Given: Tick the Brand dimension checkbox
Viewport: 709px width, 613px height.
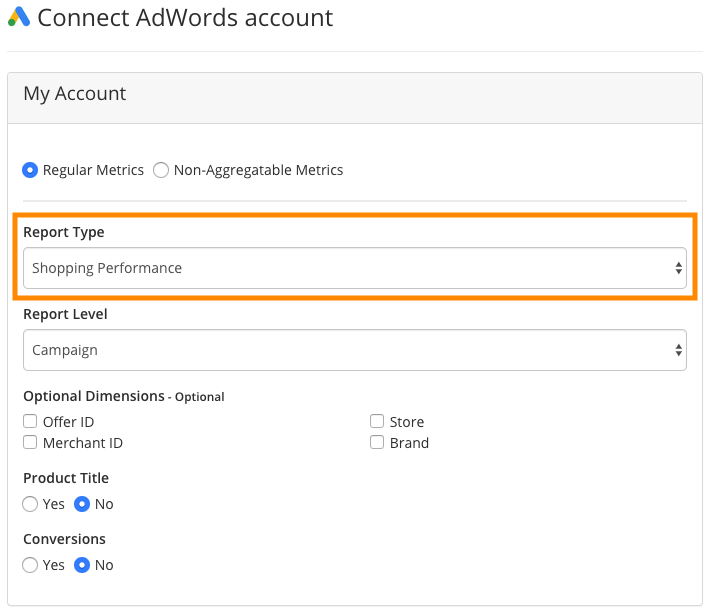Looking at the screenshot, I should pos(377,442).
